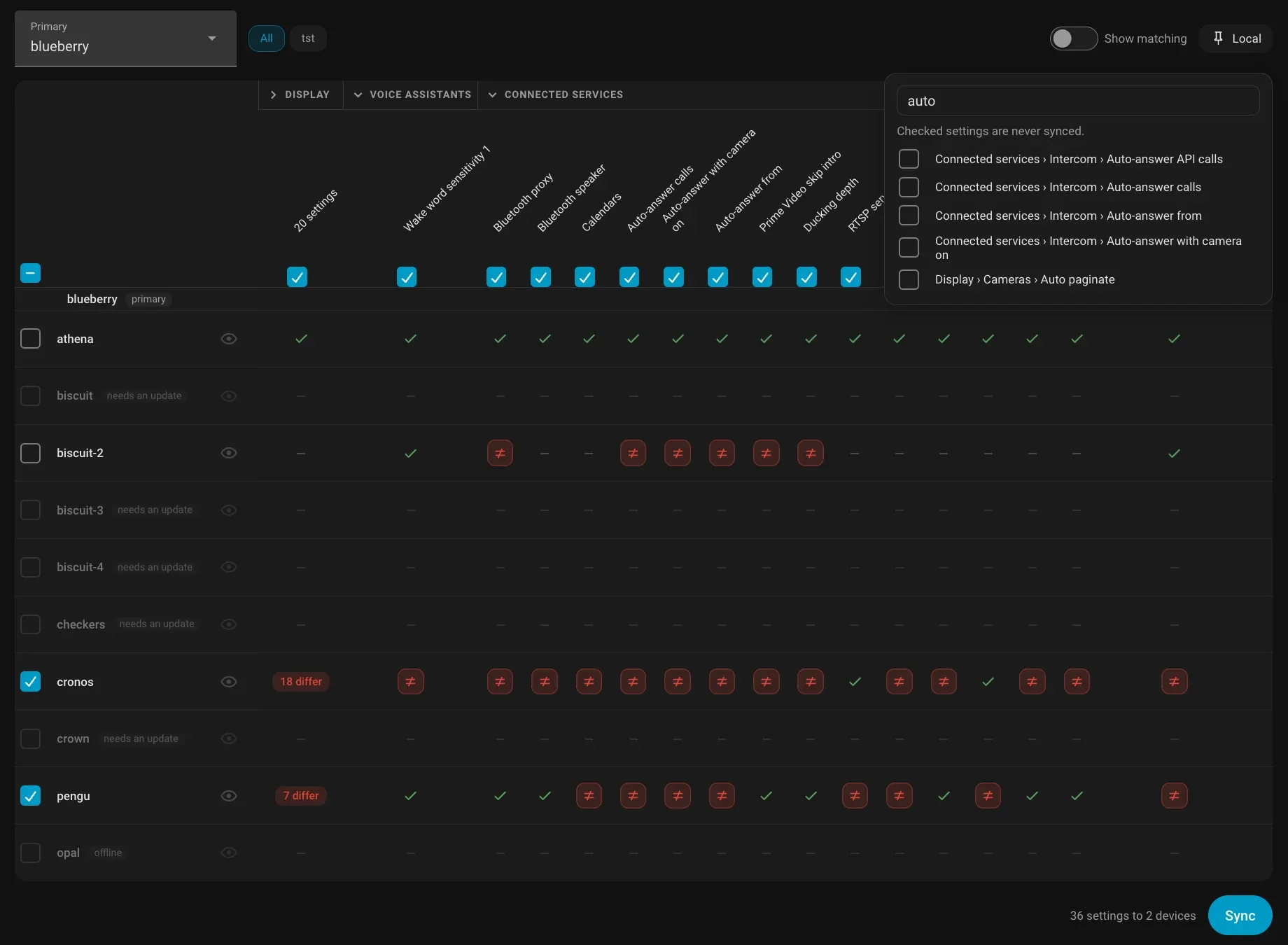
Task: Click the eye icon for athena
Action: 229,339
